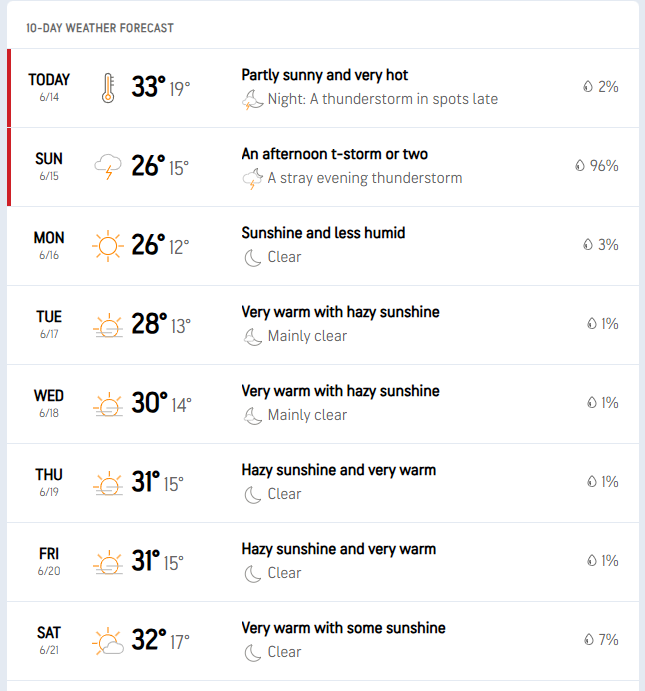
Task: Select 'Sunshine and less humid' description
Action: tap(323, 233)
